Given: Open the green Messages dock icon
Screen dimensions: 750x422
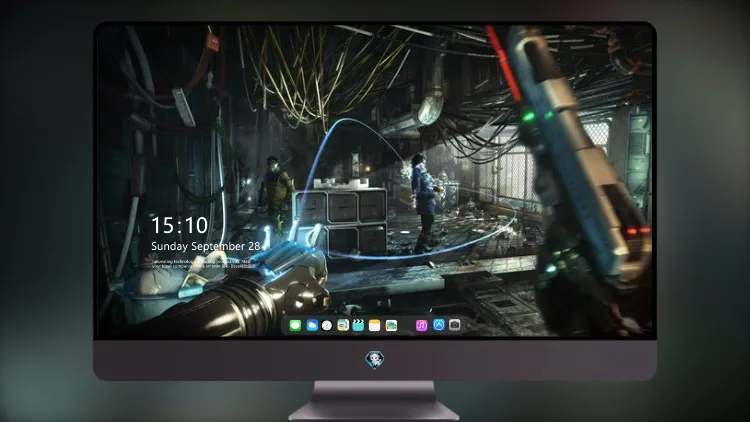Looking at the screenshot, I should pos(295,326).
